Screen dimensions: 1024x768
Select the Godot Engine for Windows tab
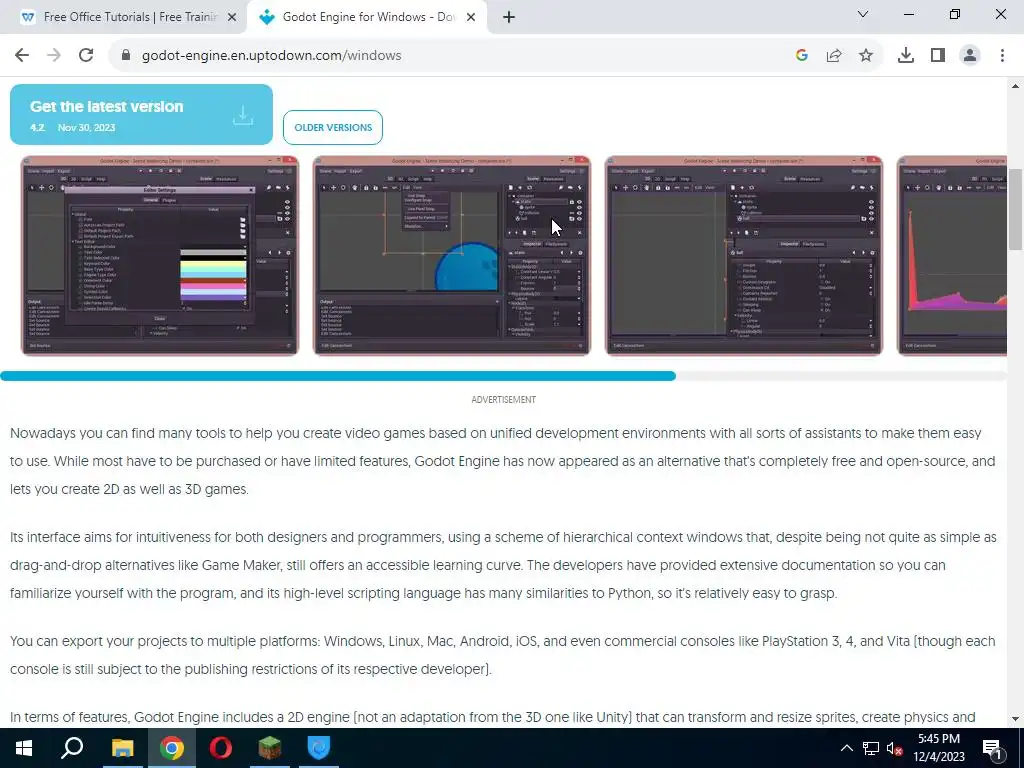coord(369,17)
